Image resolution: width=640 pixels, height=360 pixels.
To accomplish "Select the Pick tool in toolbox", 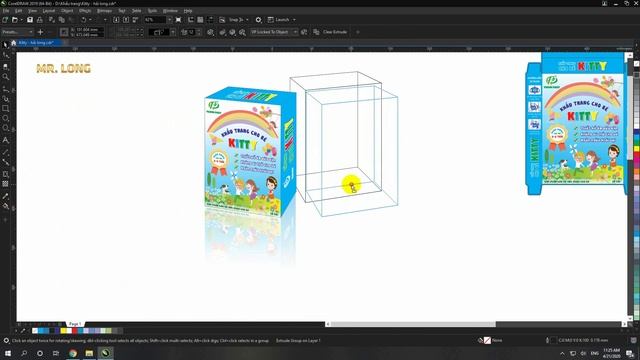I will pyautogui.click(x=5, y=44).
